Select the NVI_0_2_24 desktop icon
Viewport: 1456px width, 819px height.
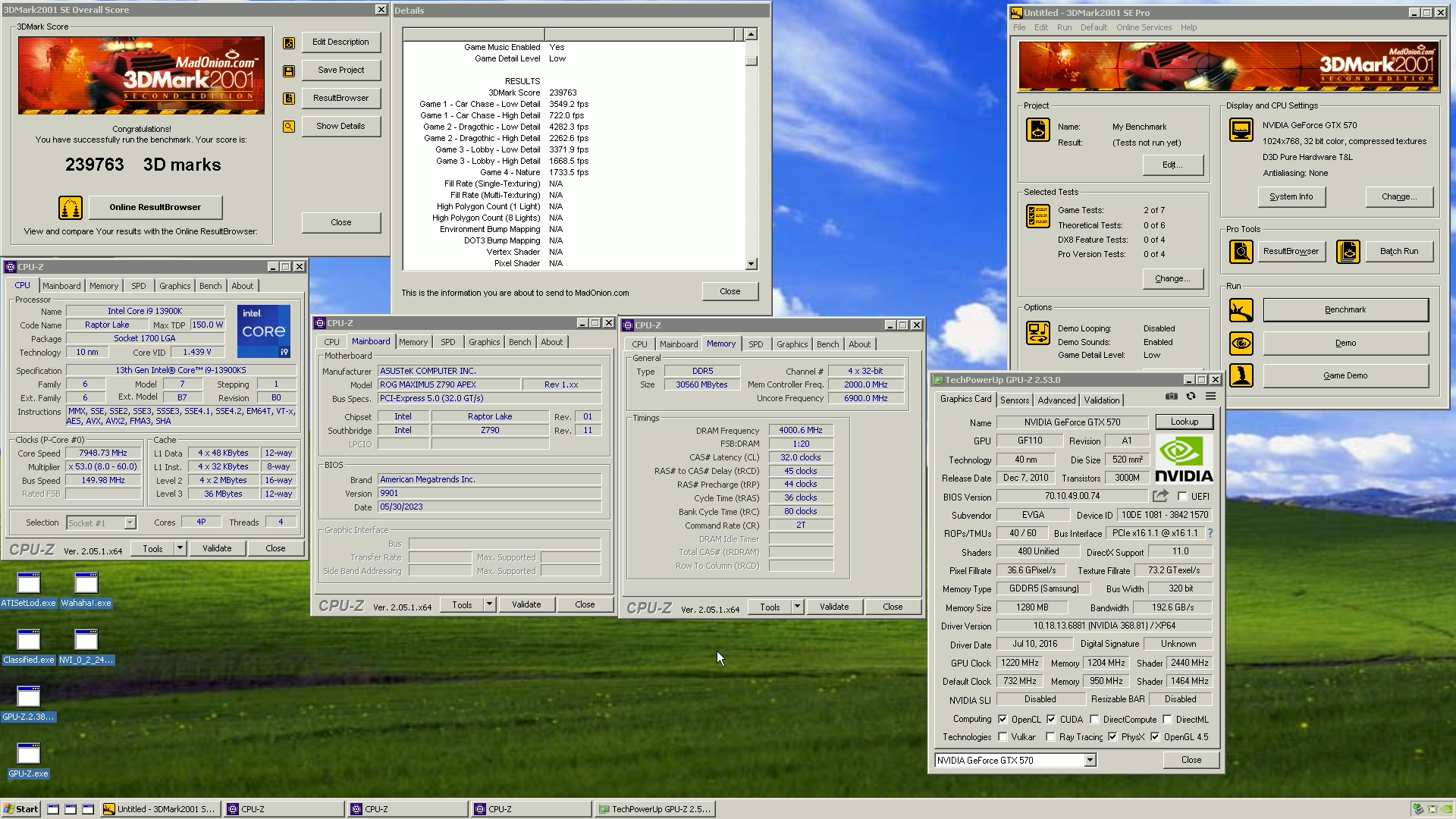tap(86, 647)
